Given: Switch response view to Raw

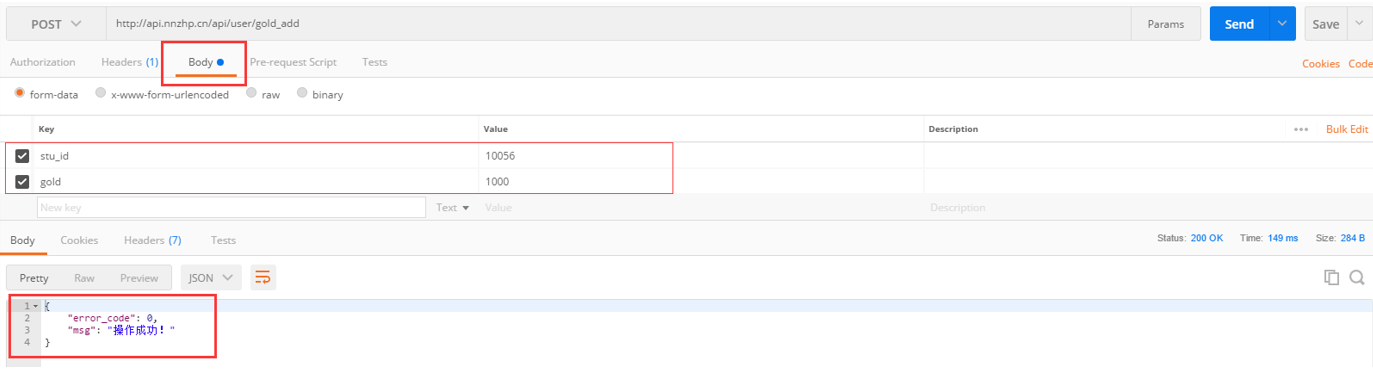Looking at the screenshot, I should tap(84, 278).
